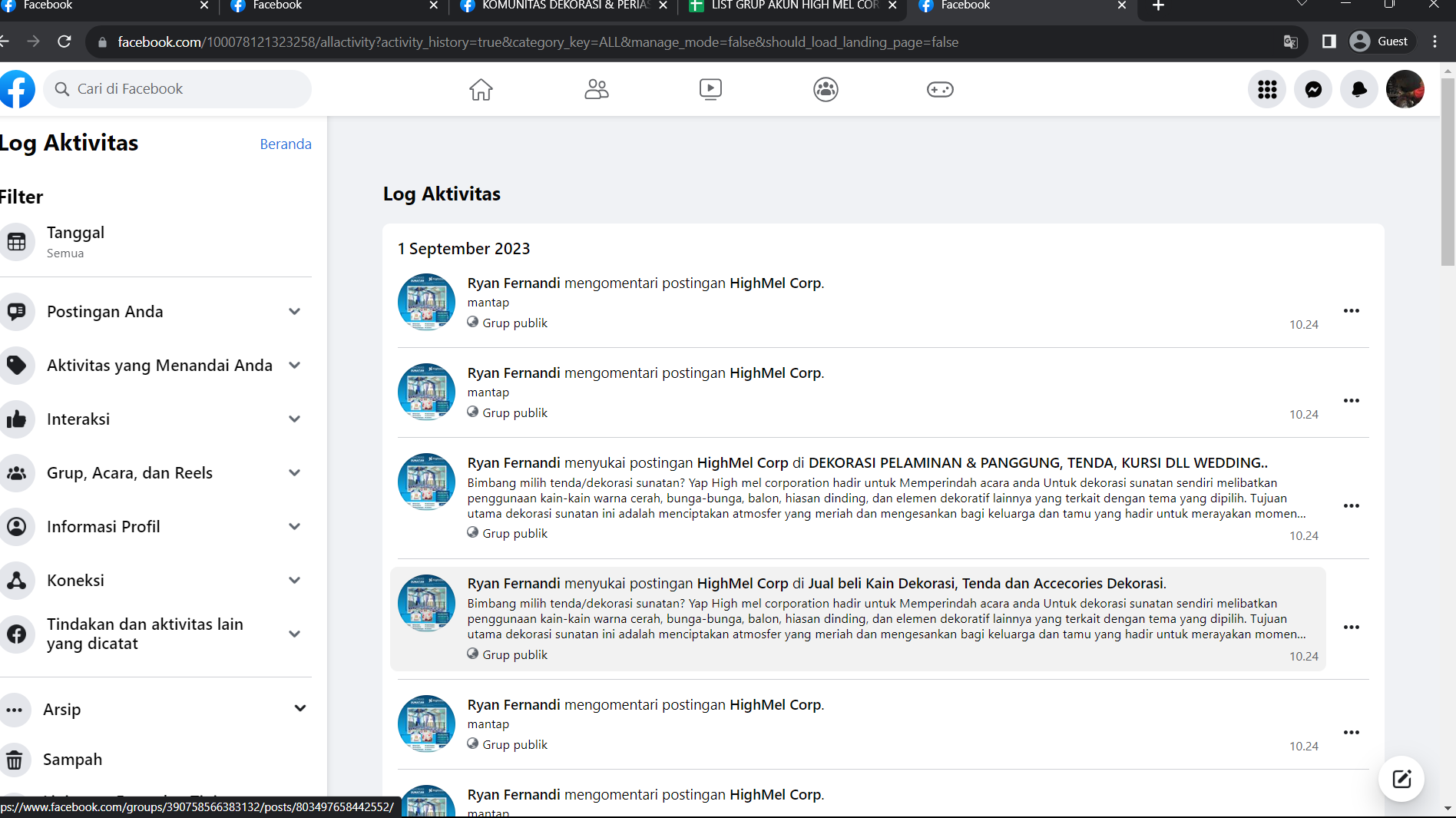Reload the page with browser refresh icon

point(65,41)
